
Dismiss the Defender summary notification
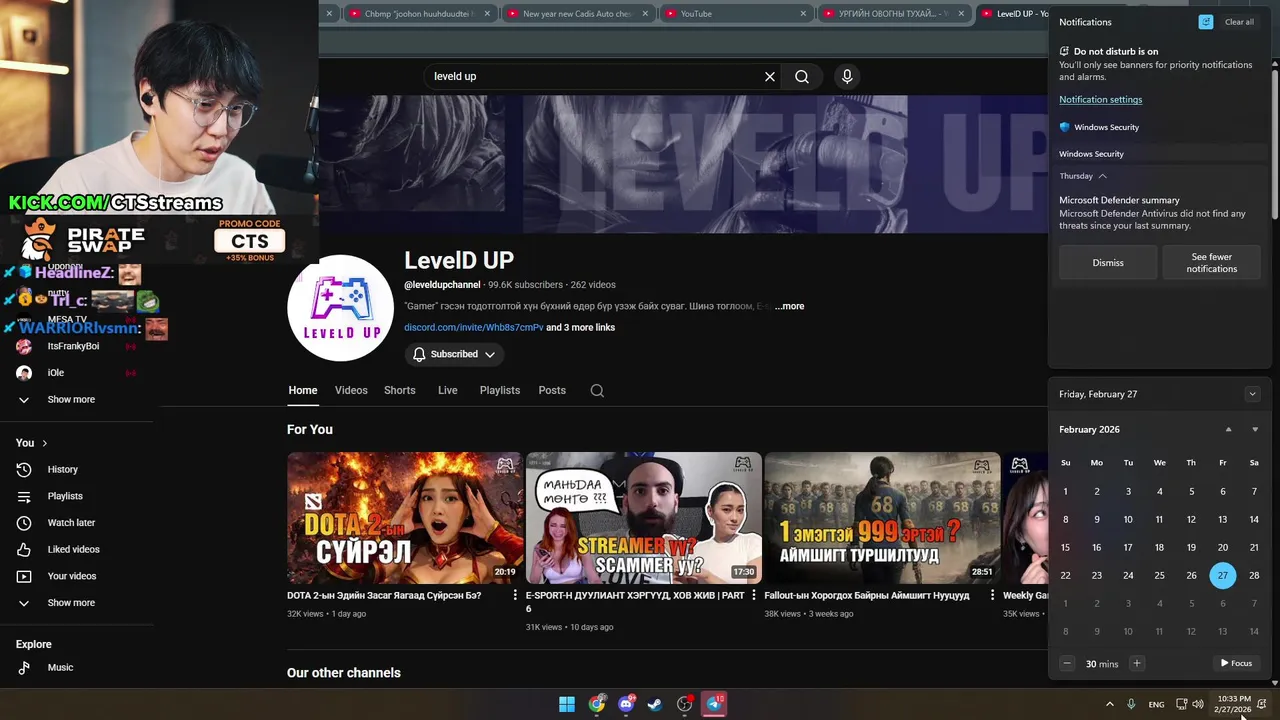pyautogui.click(x=1108, y=263)
